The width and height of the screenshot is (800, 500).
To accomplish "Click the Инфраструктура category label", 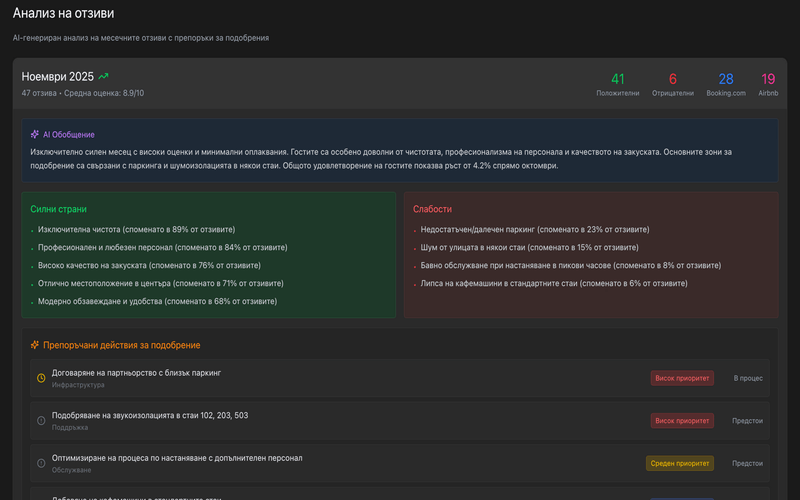I will tap(78, 385).
